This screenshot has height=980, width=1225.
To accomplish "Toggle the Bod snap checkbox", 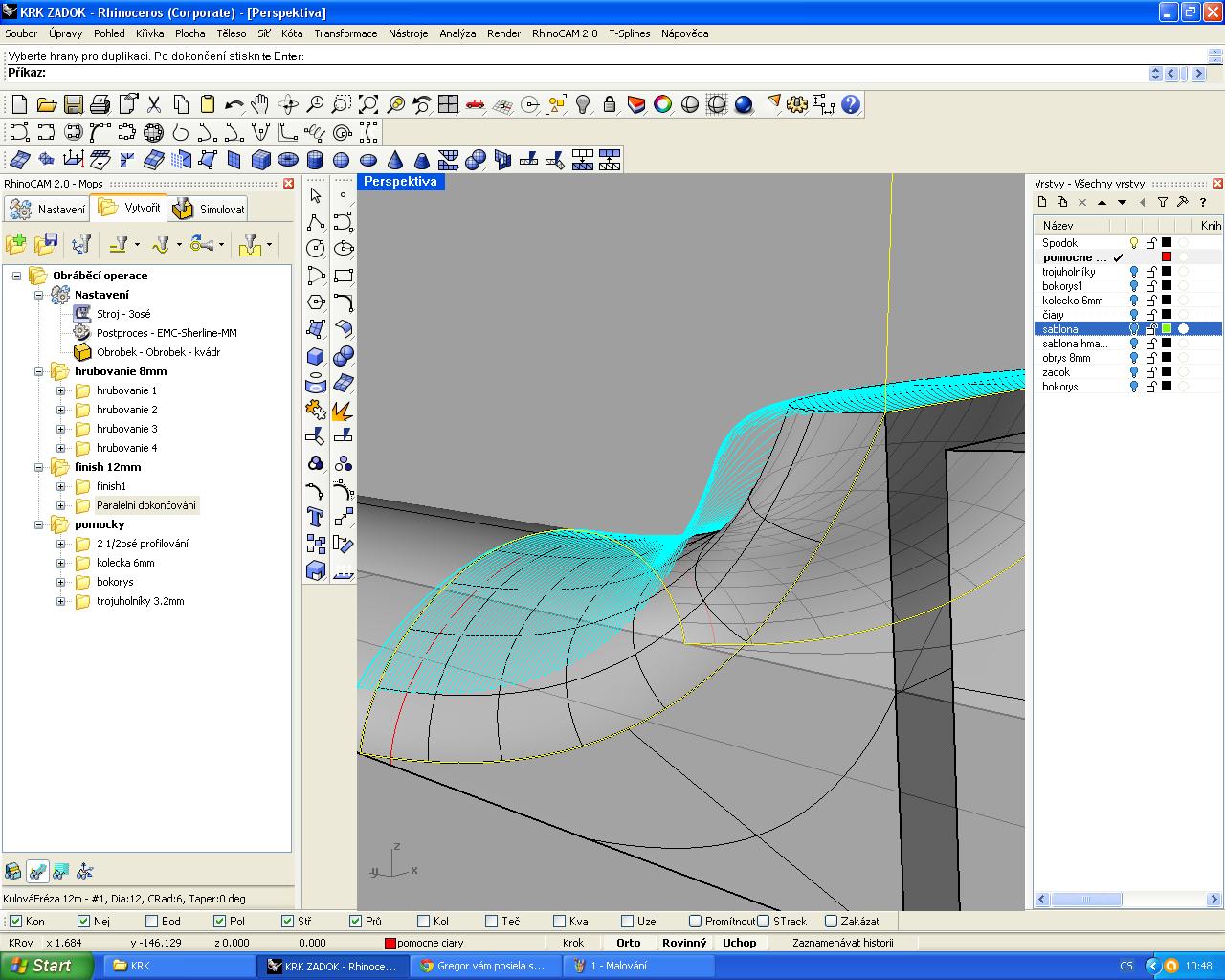I will pos(151,922).
